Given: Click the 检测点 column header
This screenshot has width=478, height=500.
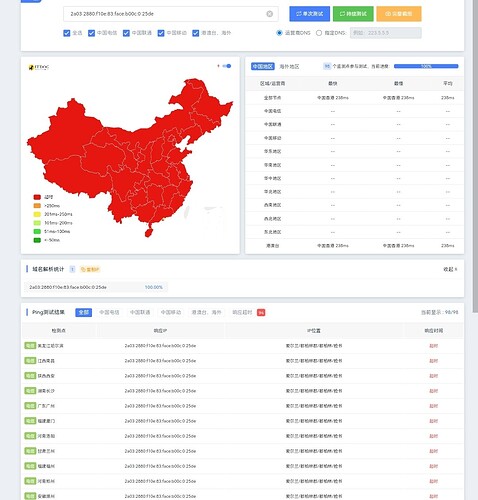Looking at the screenshot, I should tap(59, 331).
